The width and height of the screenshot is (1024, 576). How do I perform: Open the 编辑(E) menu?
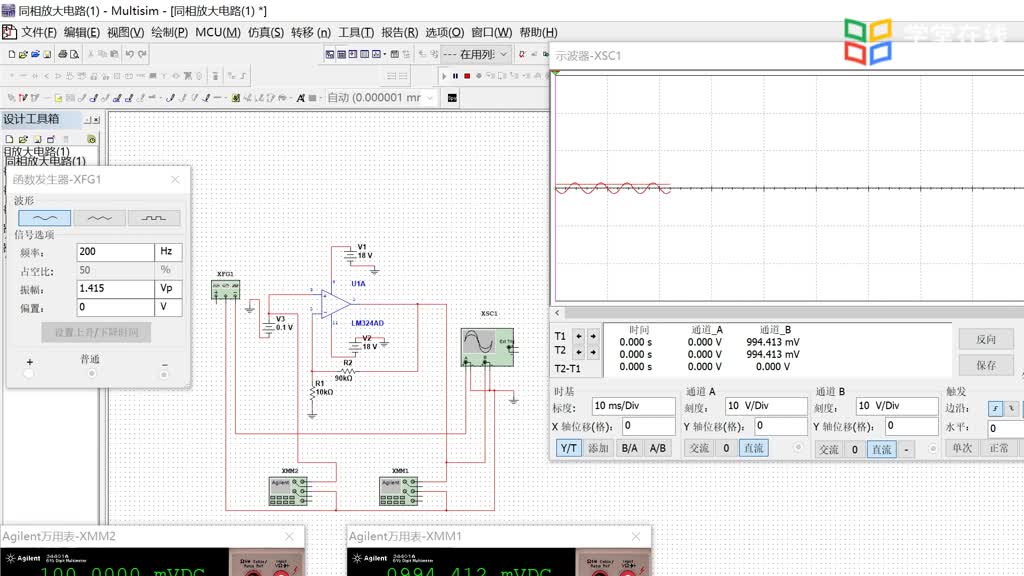coord(82,32)
